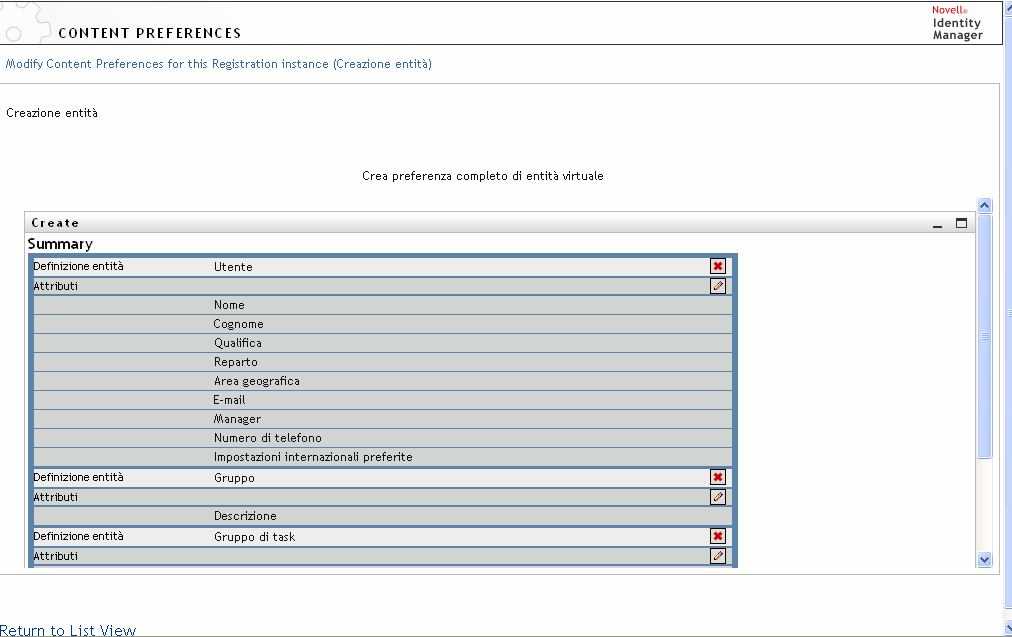Viewport: 1012px width, 637px height.
Task: Delete the Gruppo di task definition
Action: [x=718, y=536]
